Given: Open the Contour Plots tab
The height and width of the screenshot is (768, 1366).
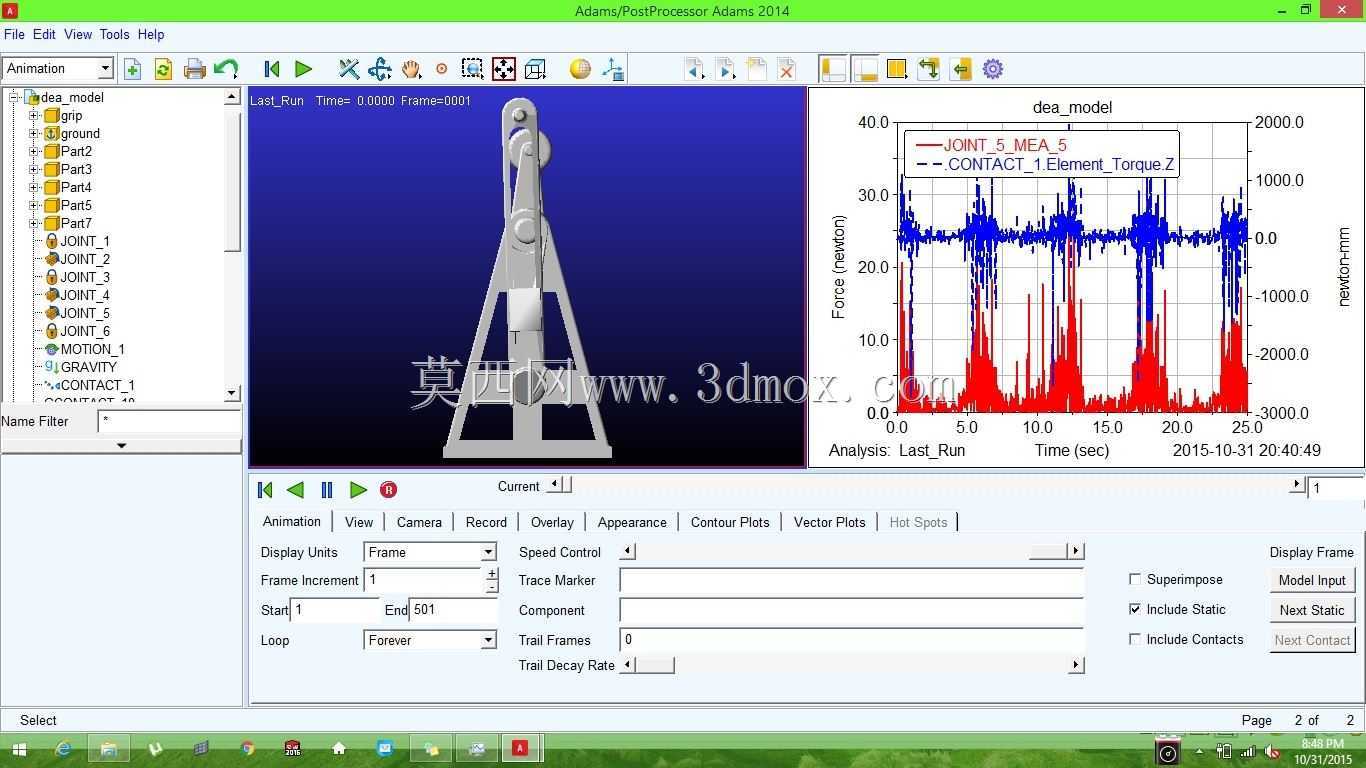Looking at the screenshot, I should click(x=730, y=522).
